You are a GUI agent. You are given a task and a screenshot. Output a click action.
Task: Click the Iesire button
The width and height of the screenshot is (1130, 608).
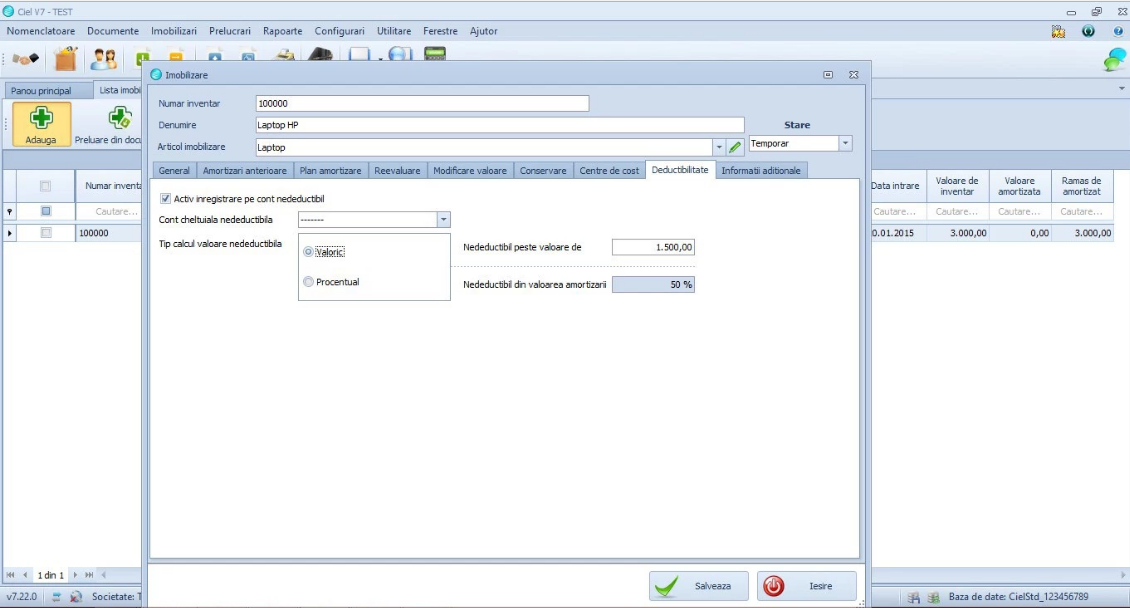point(806,586)
